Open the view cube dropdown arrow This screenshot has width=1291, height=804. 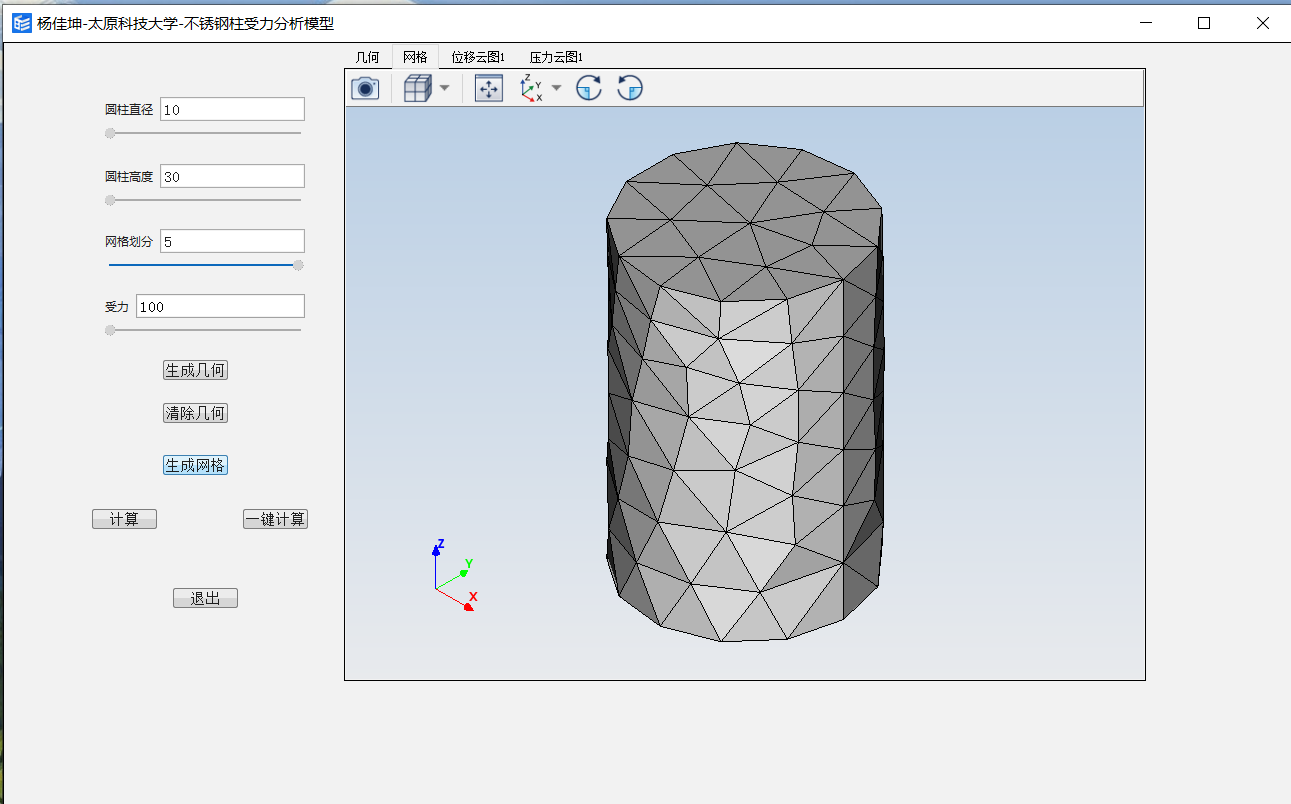444,88
